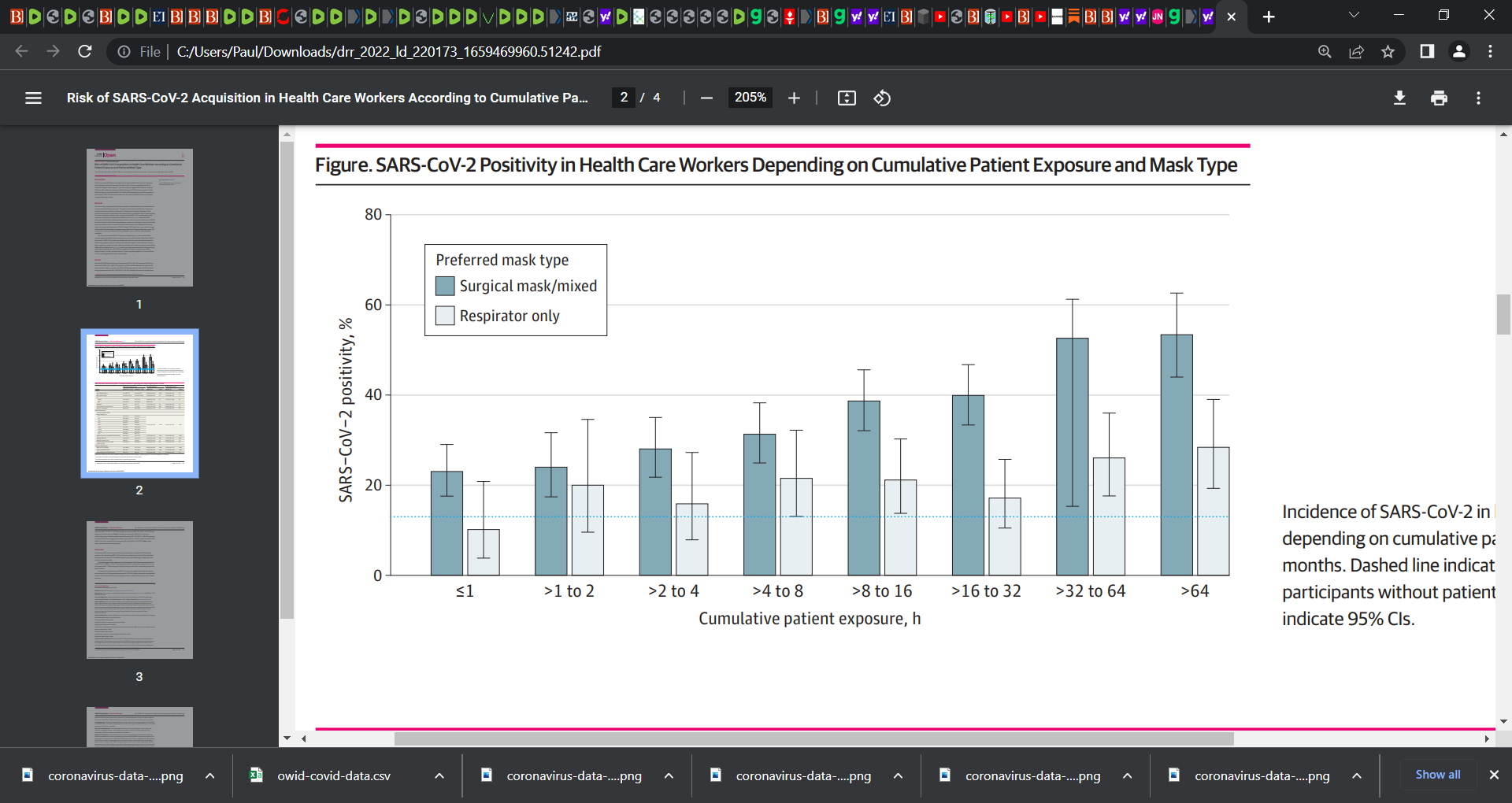Image resolution: width=1512 pixels, height=803 pixels.
Task: Go back to previous page
Action: 21,51
